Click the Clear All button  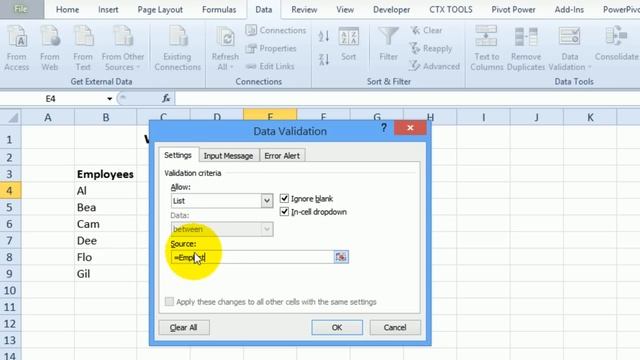coord(184,327)
